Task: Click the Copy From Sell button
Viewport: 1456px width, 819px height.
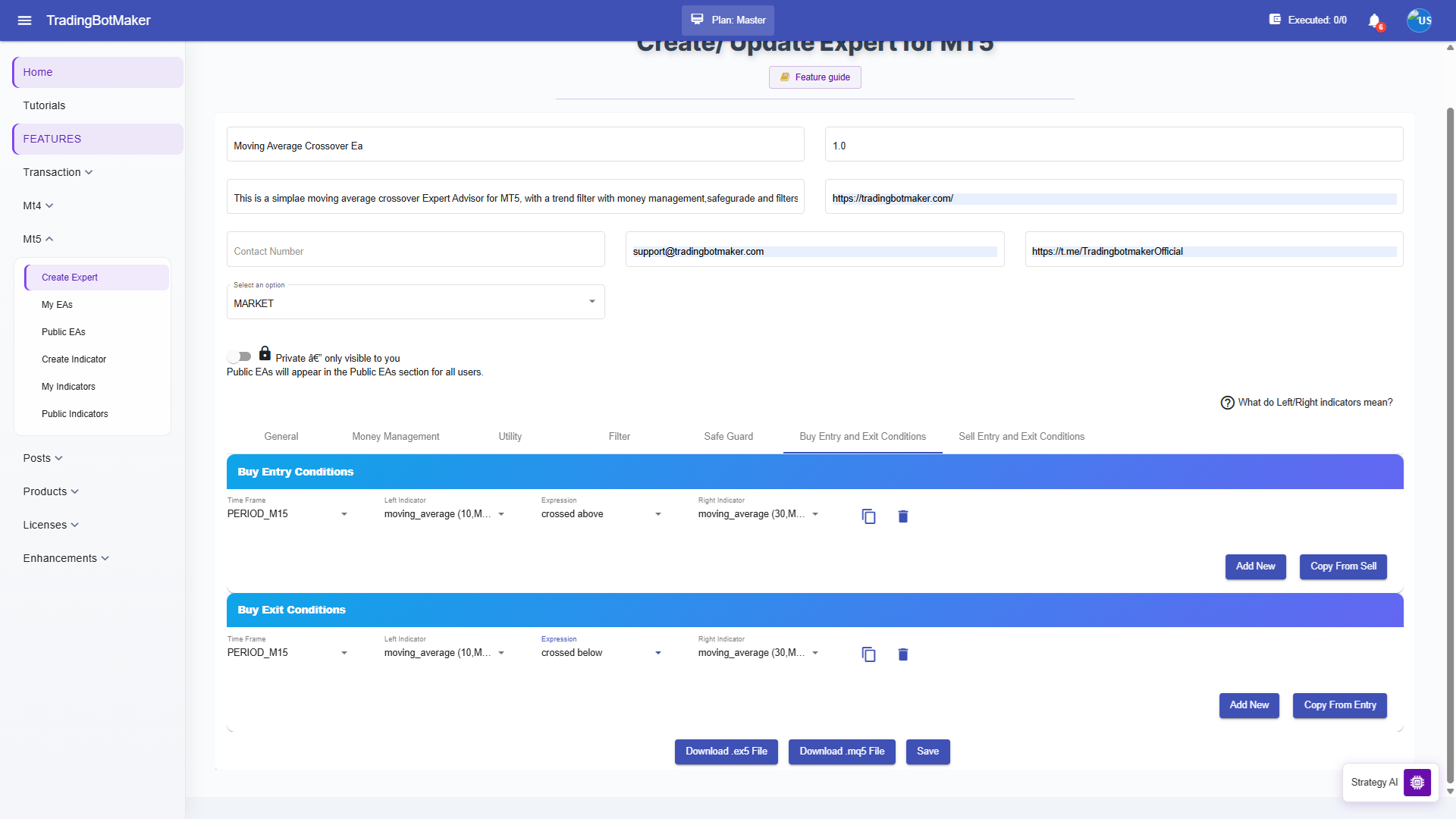Action: 1344,566
